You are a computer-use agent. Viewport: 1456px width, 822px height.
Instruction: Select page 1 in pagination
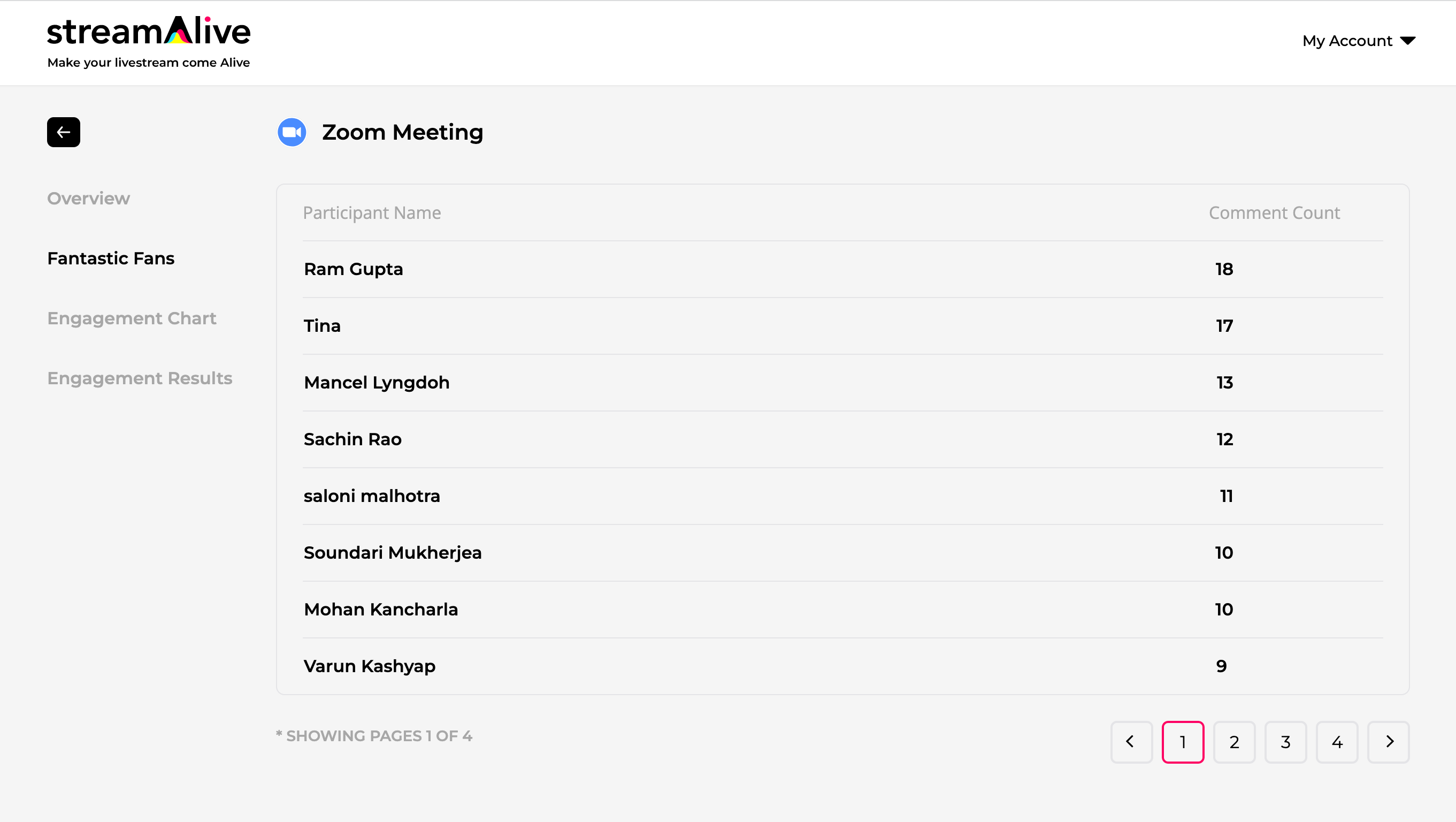pyautogui.click(x=1183, y=742)
